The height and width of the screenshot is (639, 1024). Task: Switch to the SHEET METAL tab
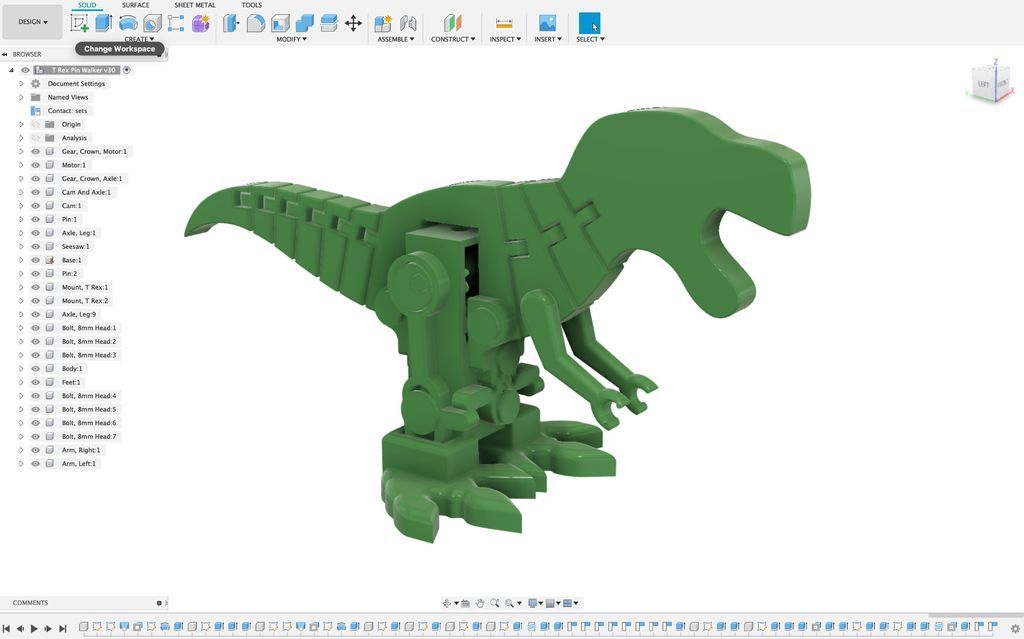click(x=195, y=5)
